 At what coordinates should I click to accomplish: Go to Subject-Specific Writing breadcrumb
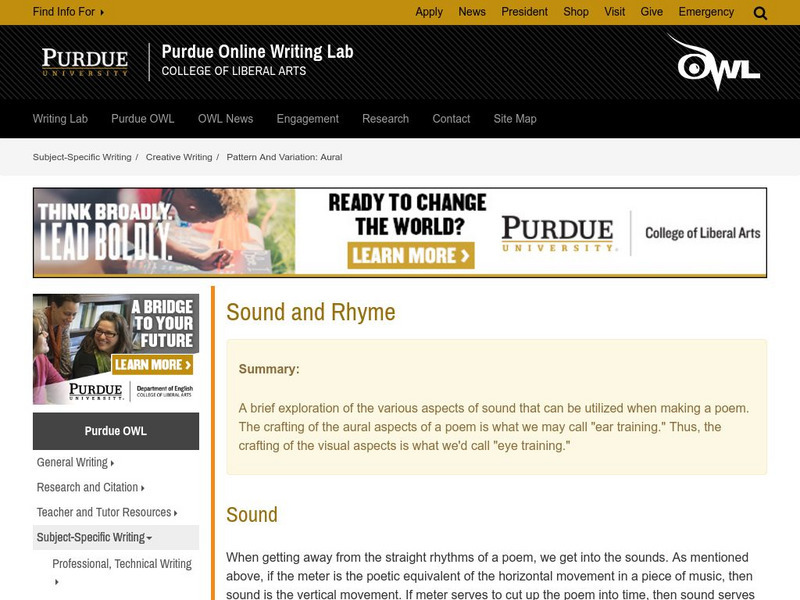[82, 157]
